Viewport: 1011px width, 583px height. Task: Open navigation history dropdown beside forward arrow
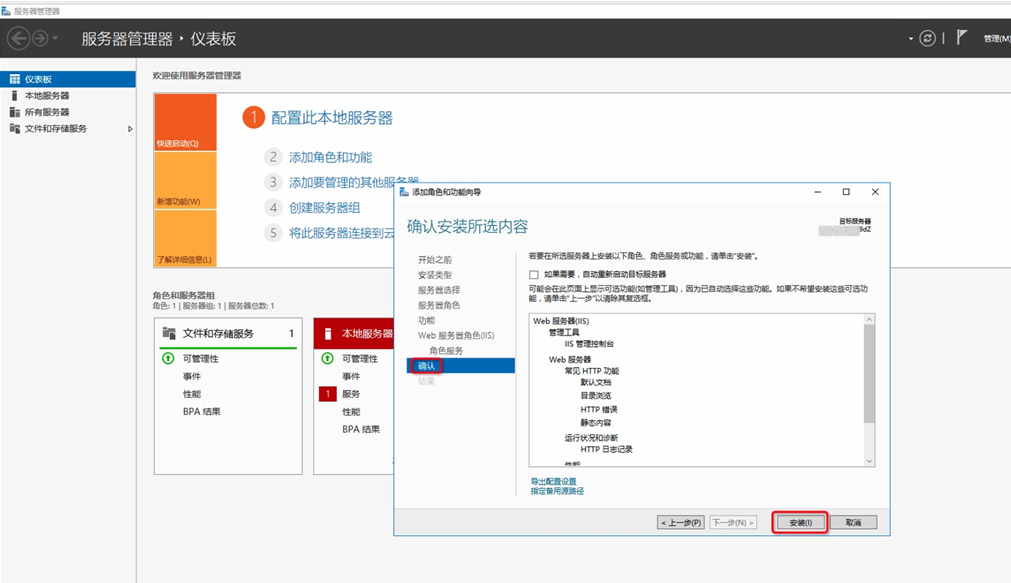[55, 39]
